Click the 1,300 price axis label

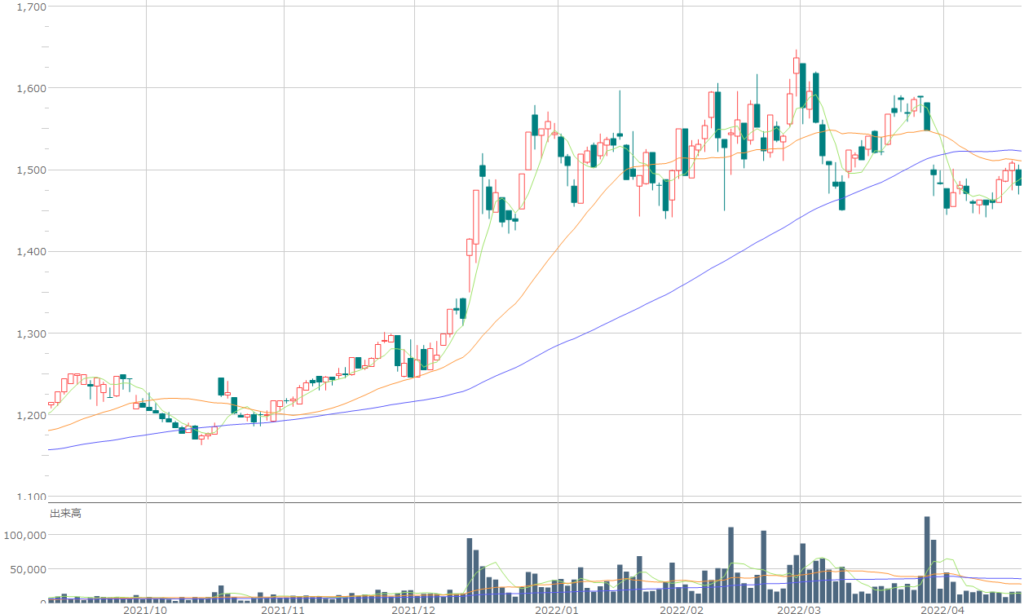[x=31, y=334]
